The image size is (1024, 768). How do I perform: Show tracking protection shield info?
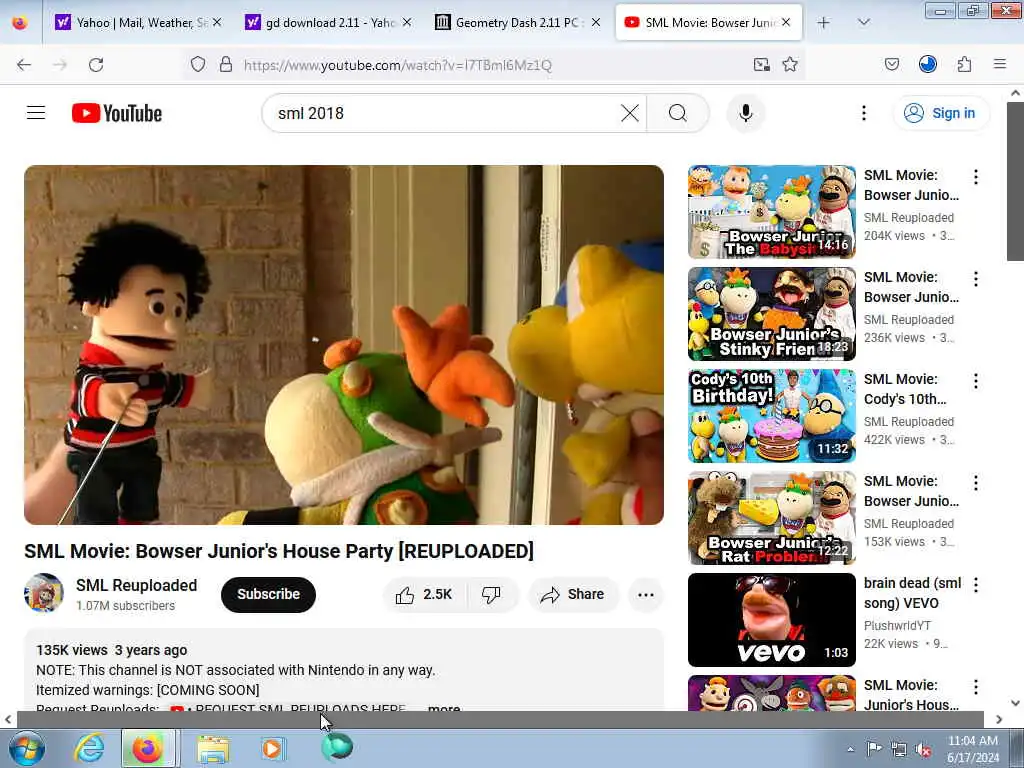(x=198, y=65)
